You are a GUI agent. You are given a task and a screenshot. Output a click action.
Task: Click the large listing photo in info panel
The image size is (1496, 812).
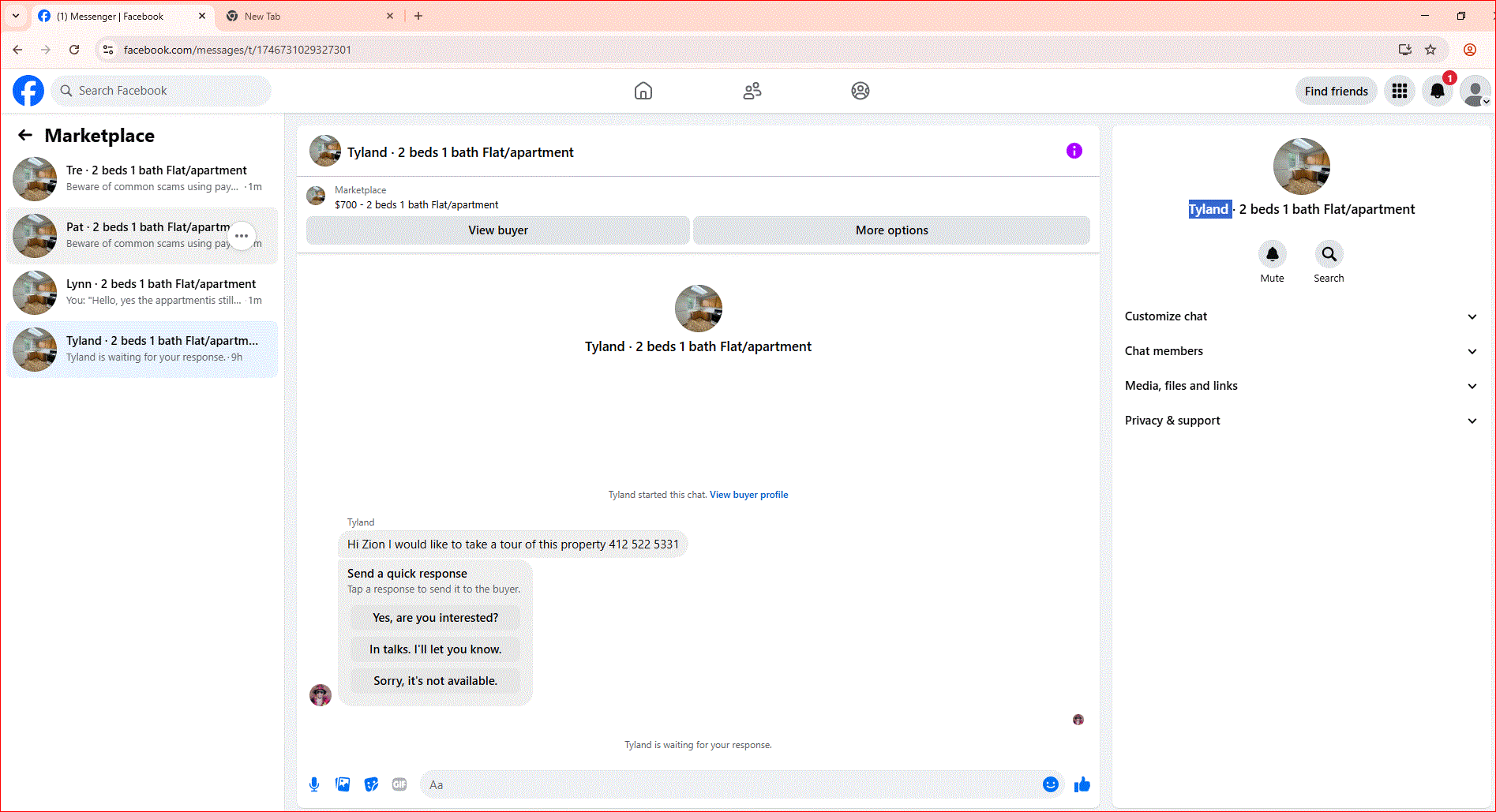[x=1301, y=167]
